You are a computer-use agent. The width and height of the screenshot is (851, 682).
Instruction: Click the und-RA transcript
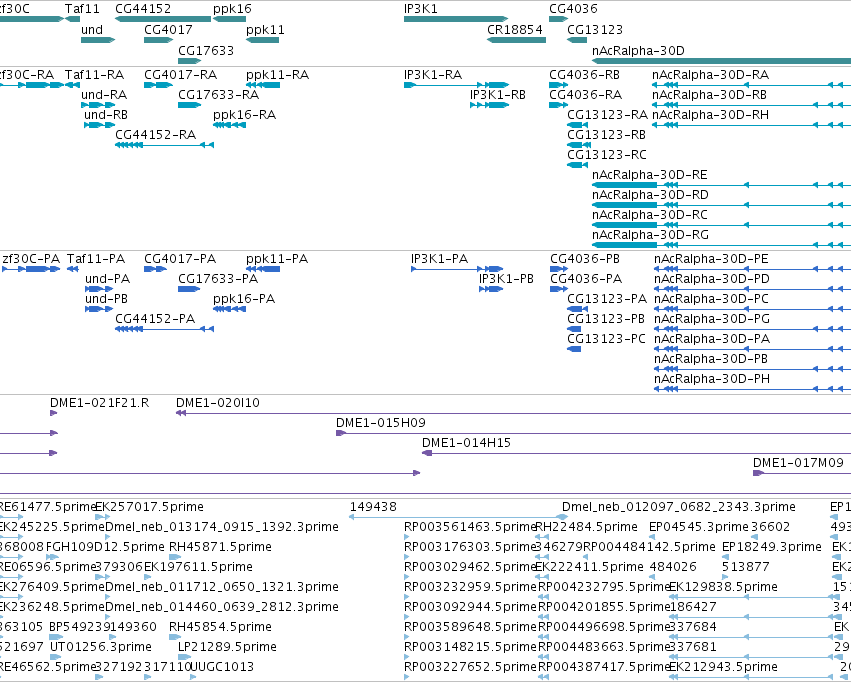pyautogui.click(x=98, y=105)
